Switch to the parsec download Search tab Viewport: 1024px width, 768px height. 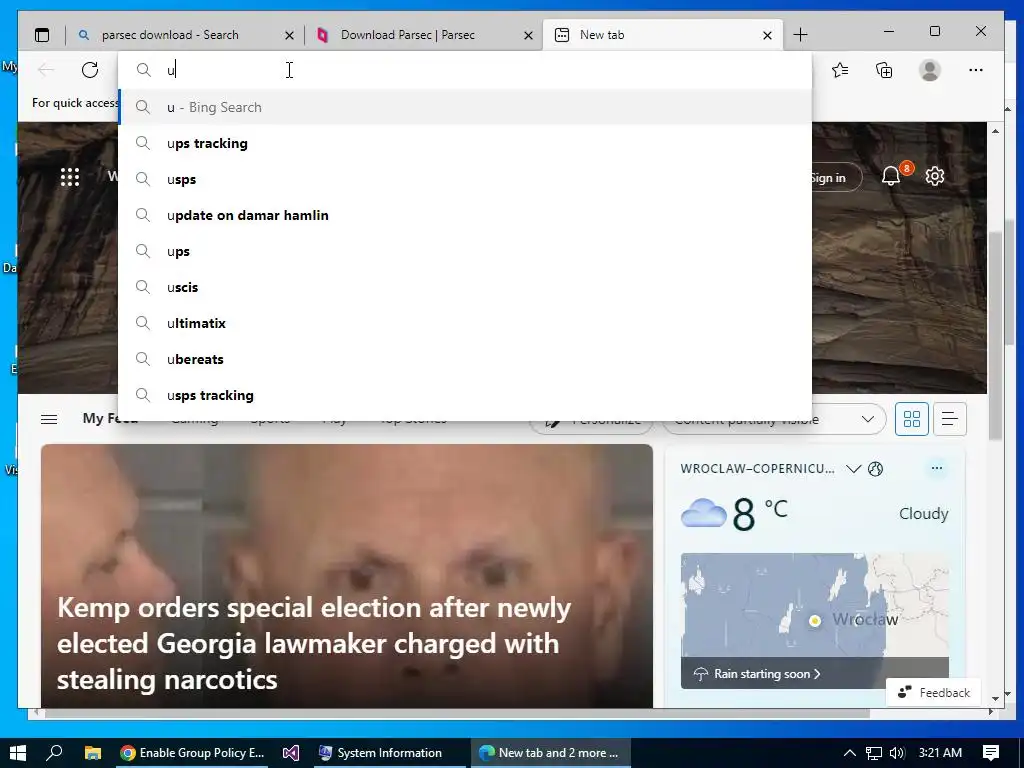pos(185,35)
